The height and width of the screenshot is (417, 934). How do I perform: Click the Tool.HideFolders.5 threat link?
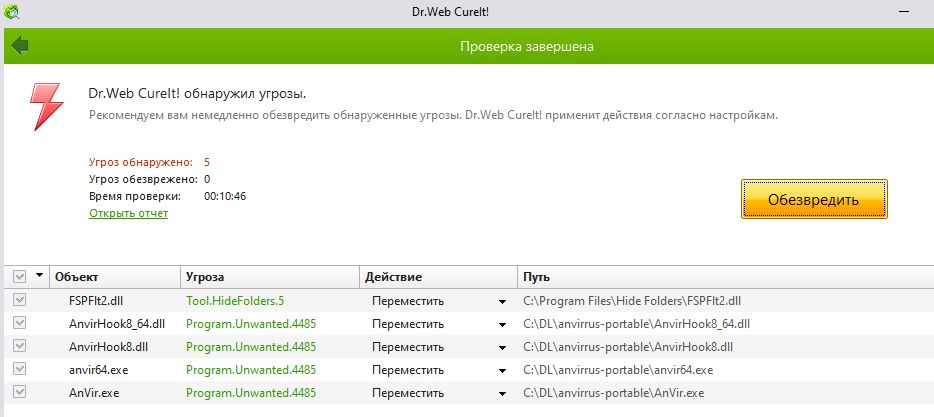[x=235, y=301]
